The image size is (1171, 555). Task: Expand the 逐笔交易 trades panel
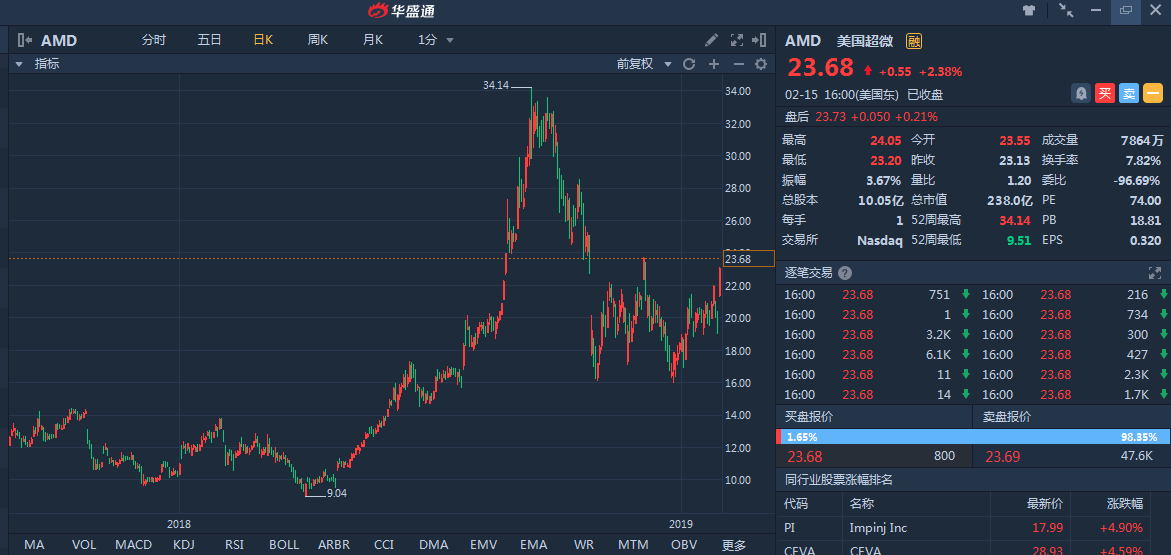[1155, 273]
